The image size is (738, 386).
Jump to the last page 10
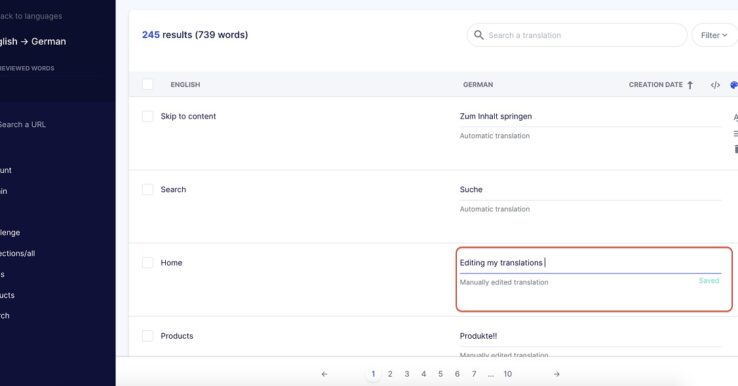pos(507,374)
